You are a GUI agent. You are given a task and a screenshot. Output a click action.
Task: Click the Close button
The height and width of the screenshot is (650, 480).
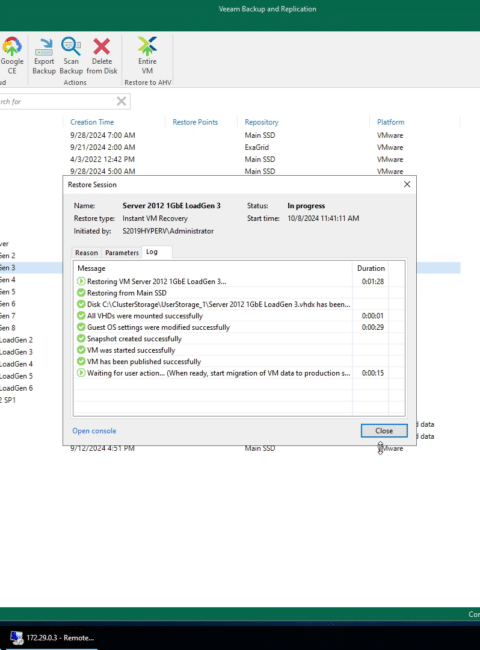(x=384, y=431)
